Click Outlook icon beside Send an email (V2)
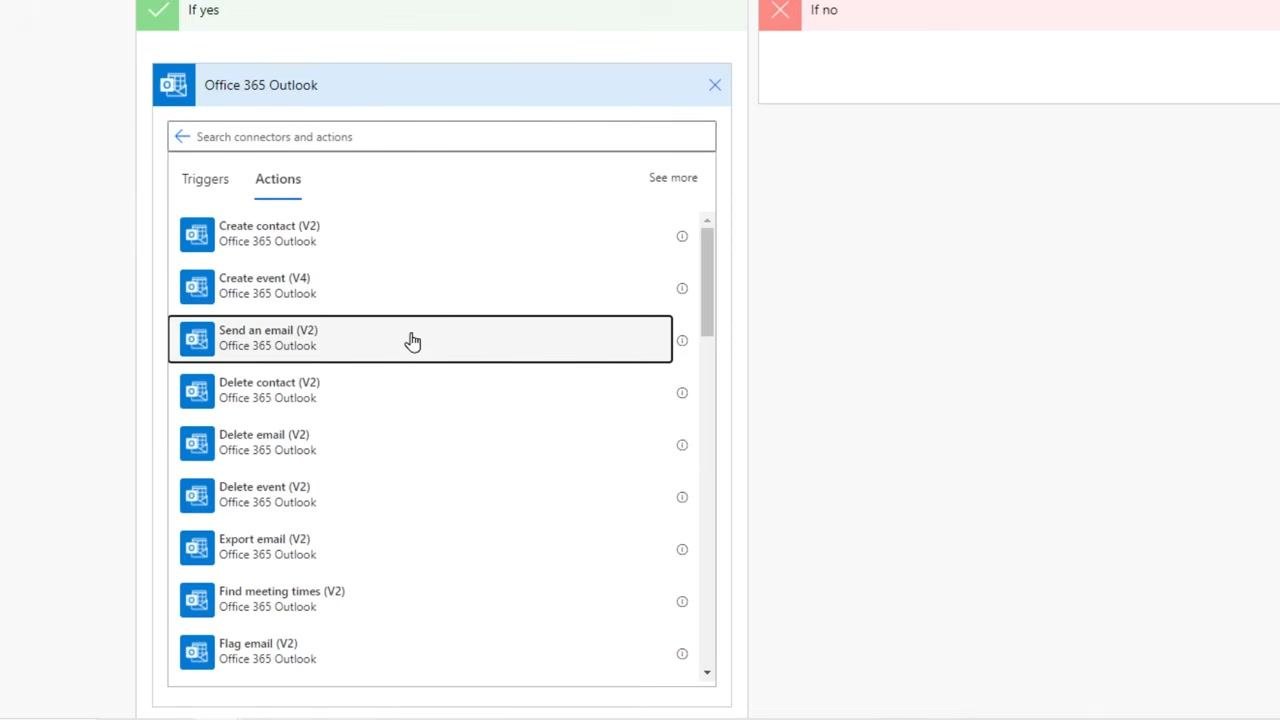Image resolution: width=1280 pixels, height=720 pixels. pos(197,339)
